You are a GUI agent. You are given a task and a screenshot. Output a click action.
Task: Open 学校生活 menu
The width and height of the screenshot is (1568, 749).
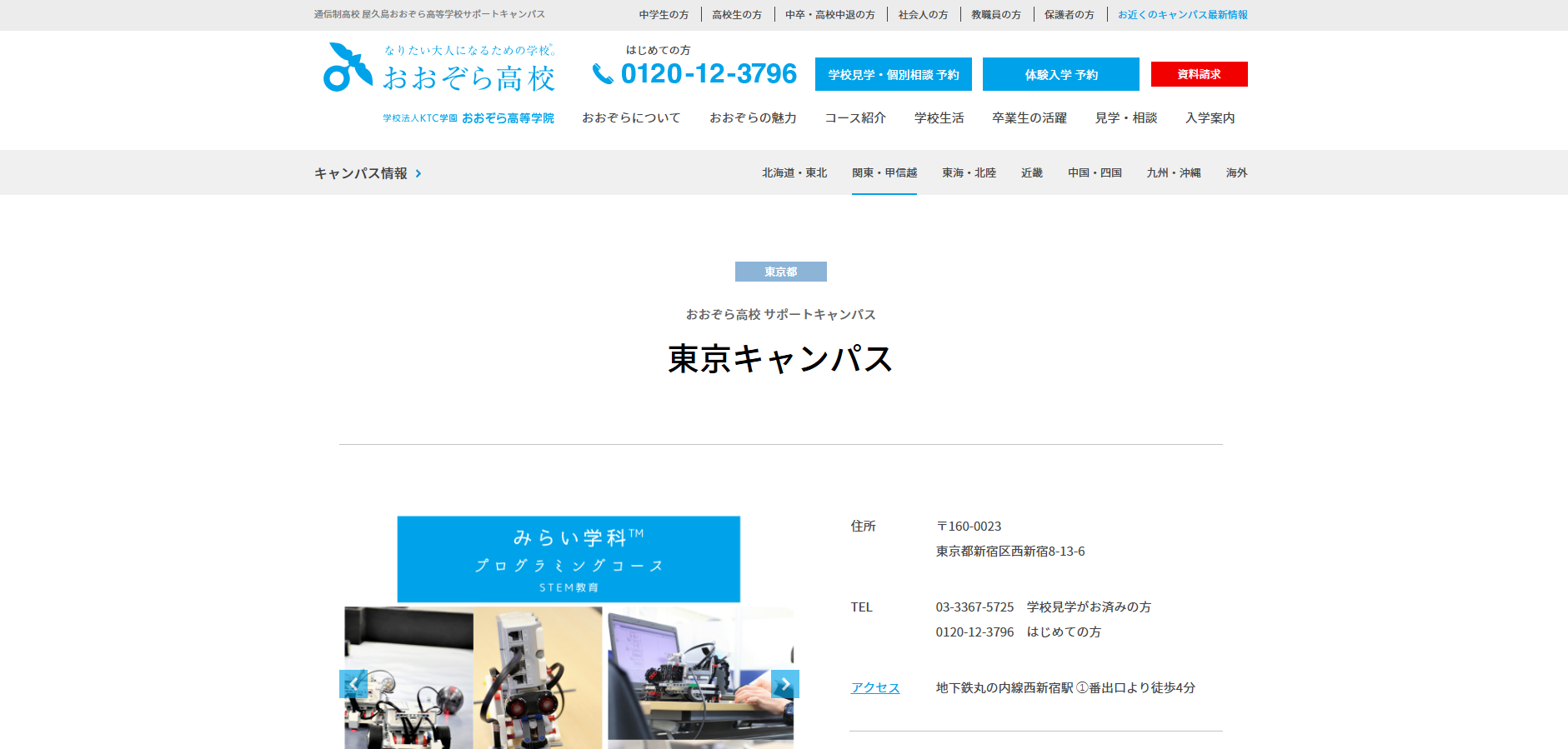[939, 117]
